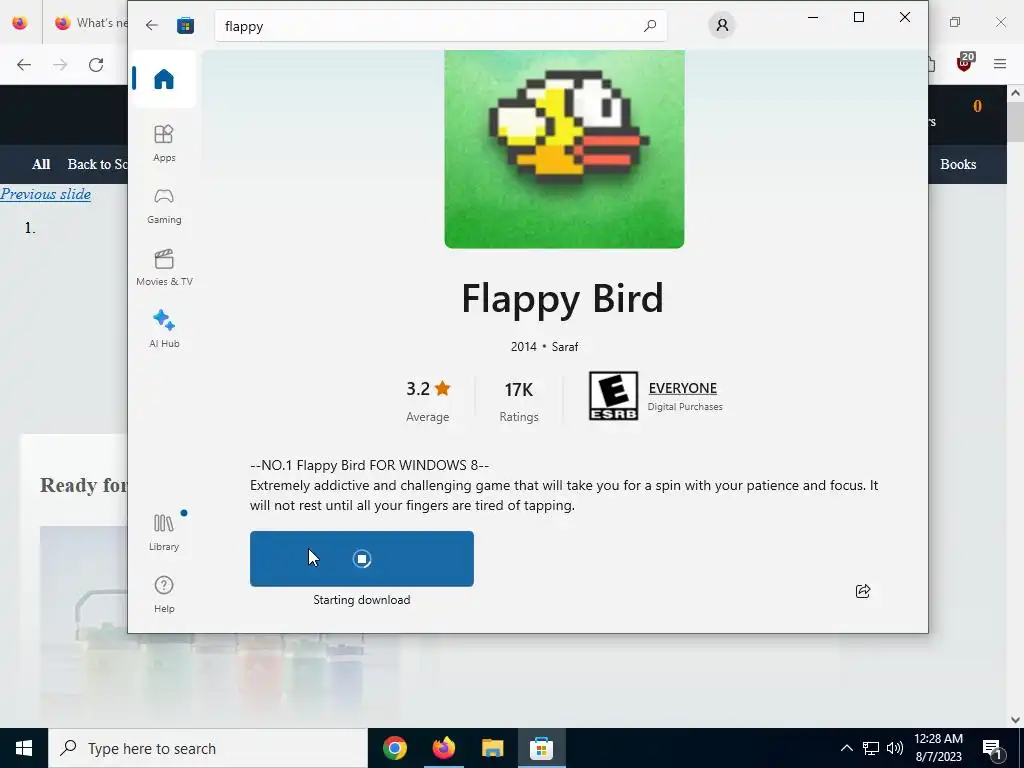Click Firefox back button

(24, 65)
